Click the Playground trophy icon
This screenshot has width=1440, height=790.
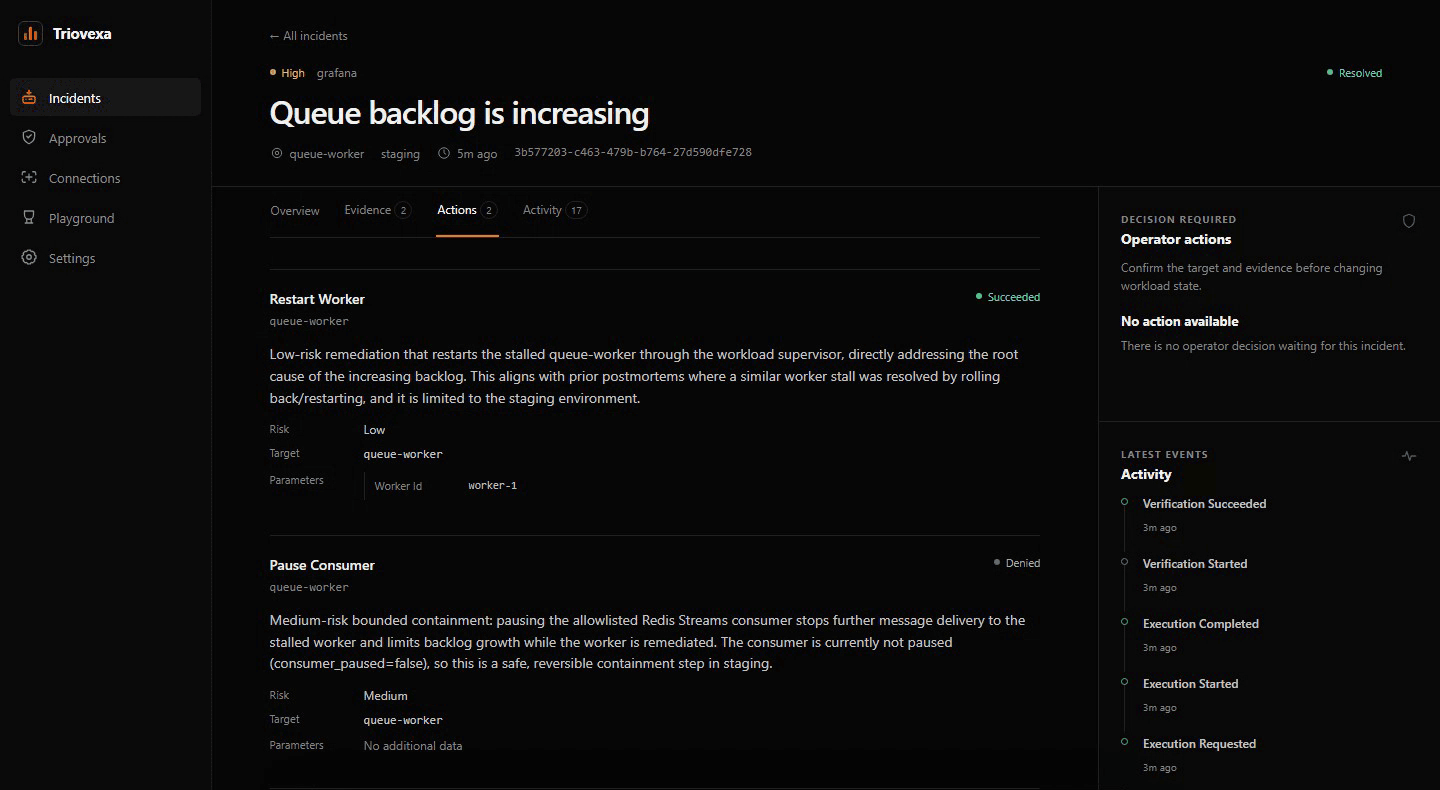click(x=29, y=218)
